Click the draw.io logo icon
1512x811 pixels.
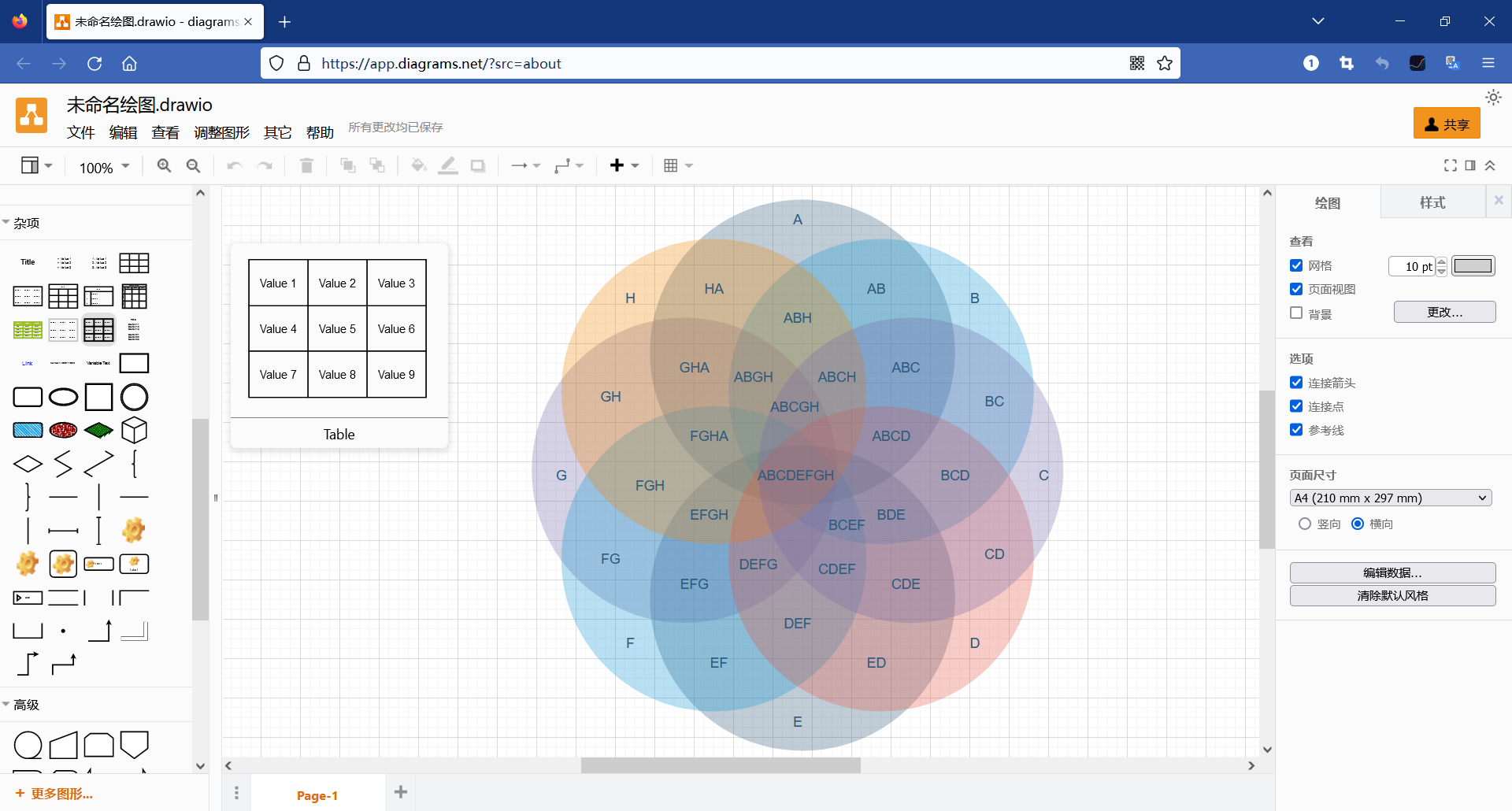(x=31, y=116)
